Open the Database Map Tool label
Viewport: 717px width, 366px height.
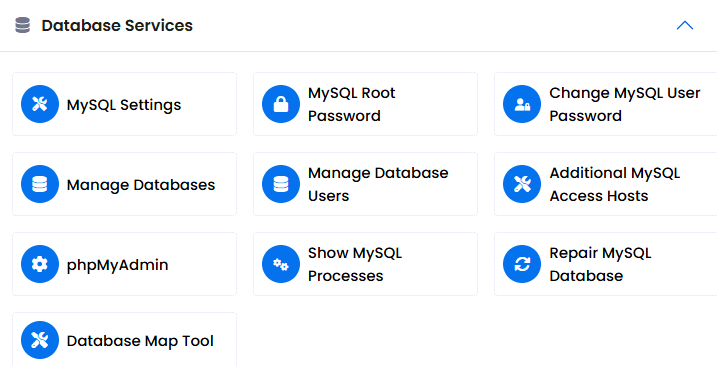(140, 341)
